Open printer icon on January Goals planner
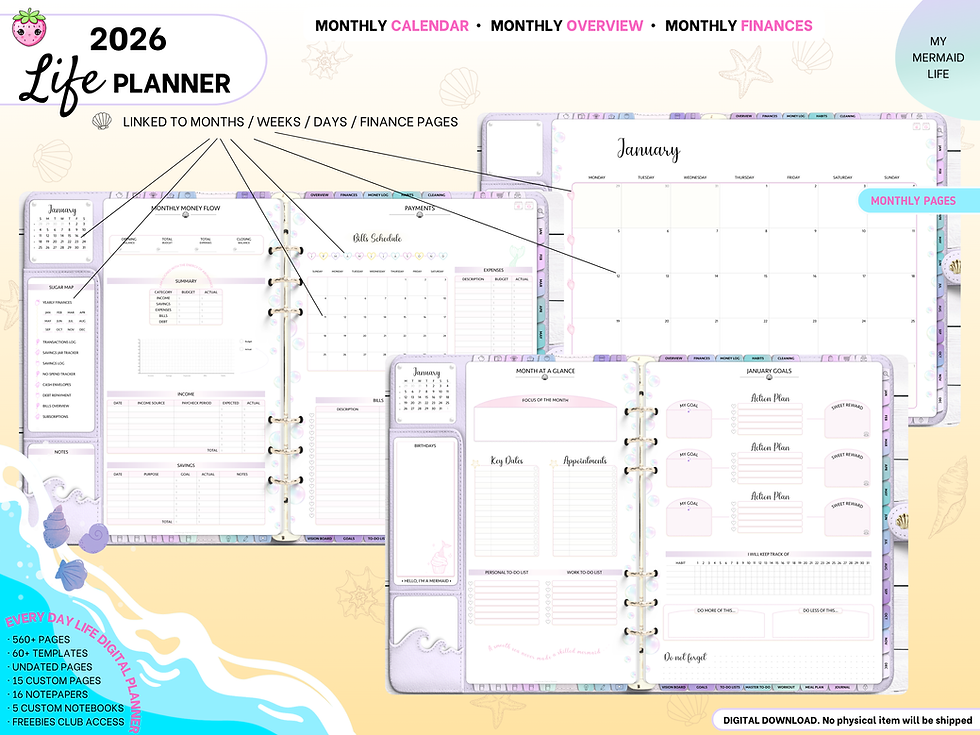 (863, 359)
